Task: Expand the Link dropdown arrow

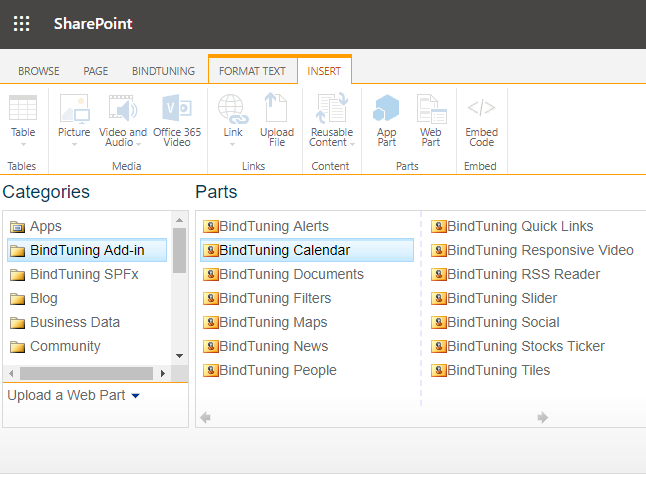Action: [x=232, y=144]
